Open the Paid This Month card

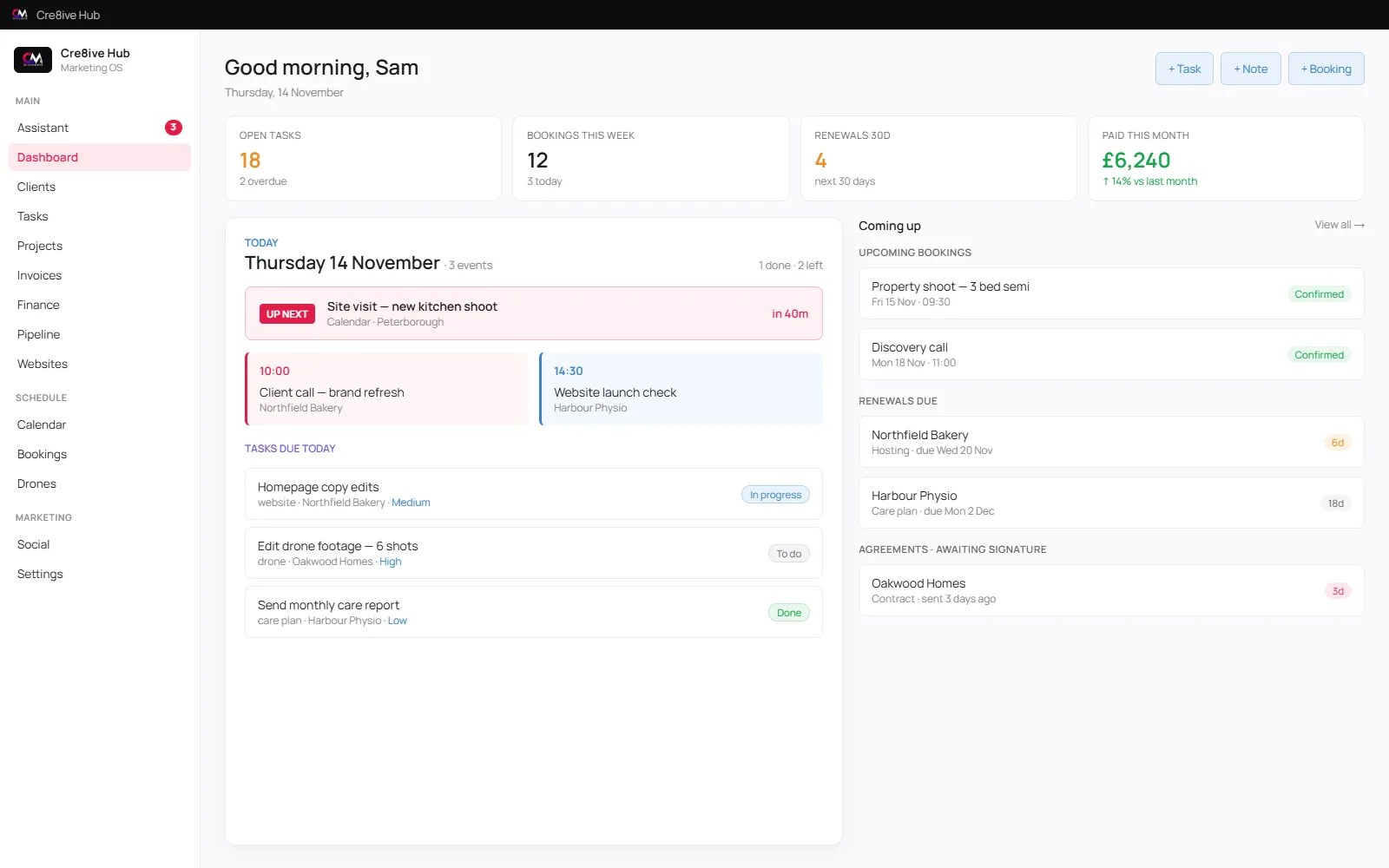click(x=1226, y=158)
